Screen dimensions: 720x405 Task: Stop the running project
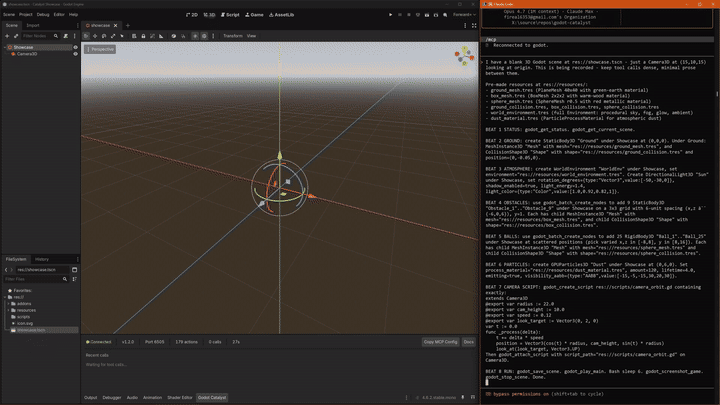coord(409,15)
